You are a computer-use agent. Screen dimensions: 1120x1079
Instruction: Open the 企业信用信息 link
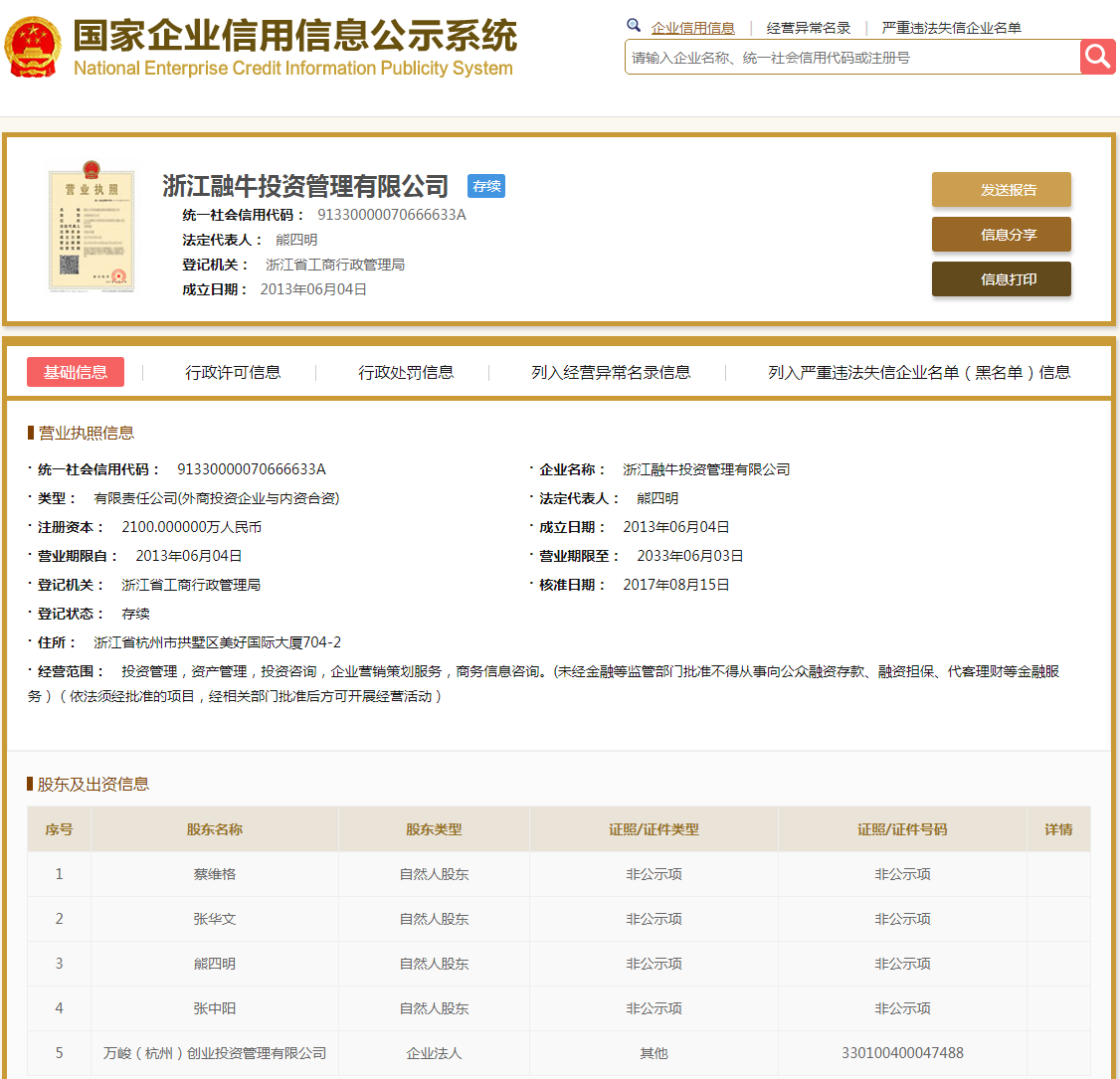693,27
